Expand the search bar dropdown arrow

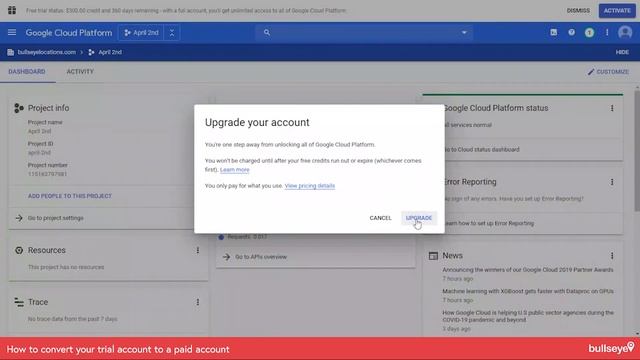464,32
